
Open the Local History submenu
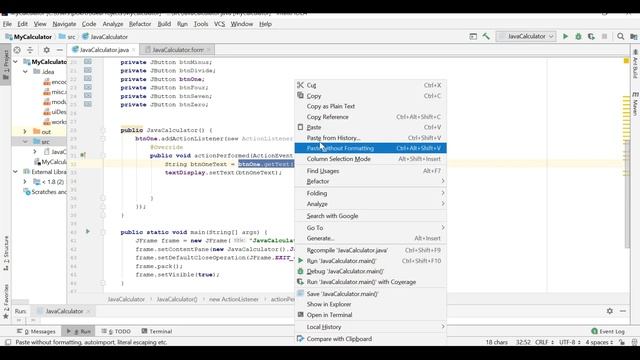click(x=371, y=327)
